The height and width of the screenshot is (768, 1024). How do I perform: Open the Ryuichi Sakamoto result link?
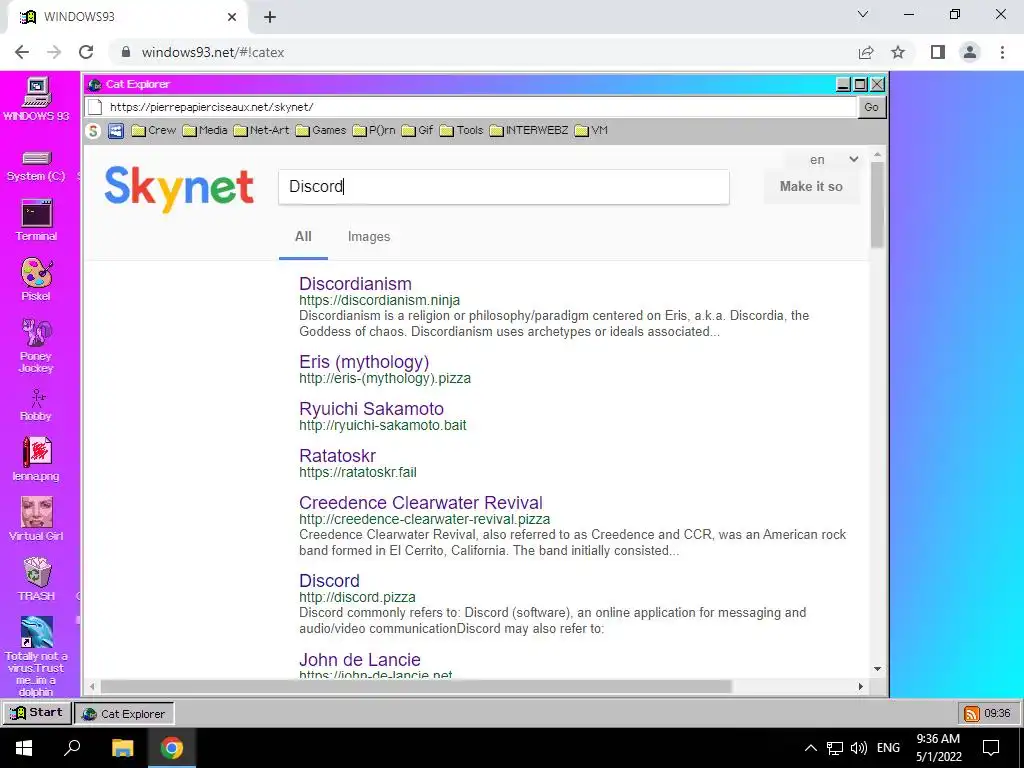(371, 409)
